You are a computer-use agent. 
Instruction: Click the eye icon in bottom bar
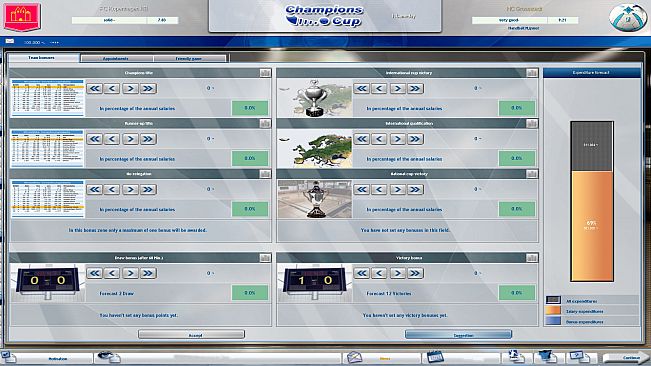[108, 356]
